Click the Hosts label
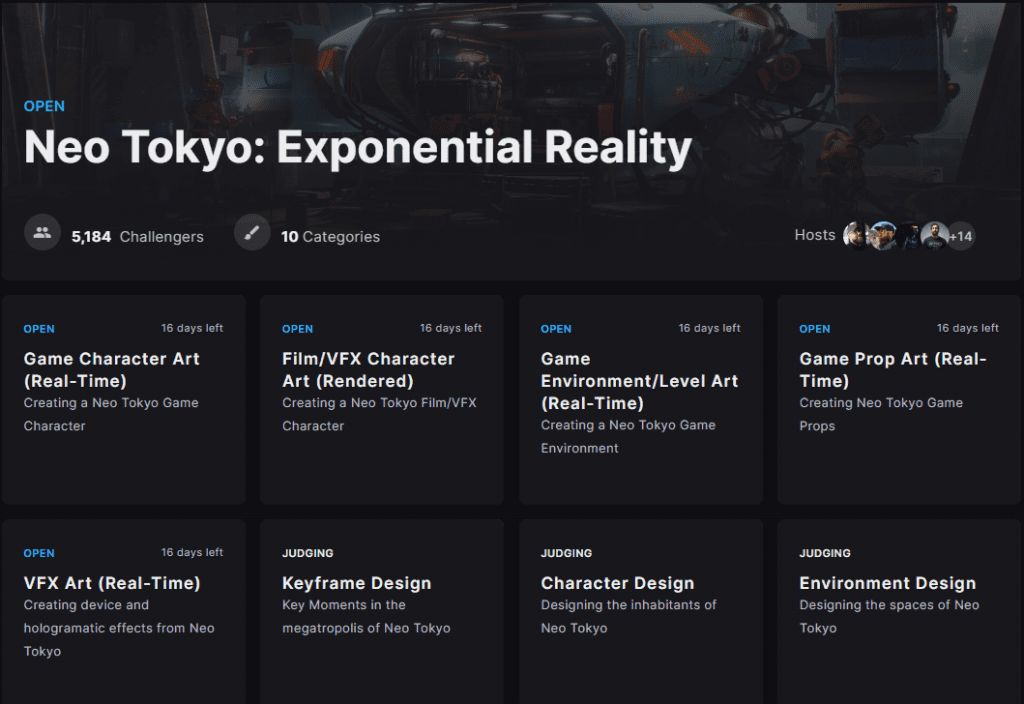This screenshot has height=704, width=1024. click(814, 235)
